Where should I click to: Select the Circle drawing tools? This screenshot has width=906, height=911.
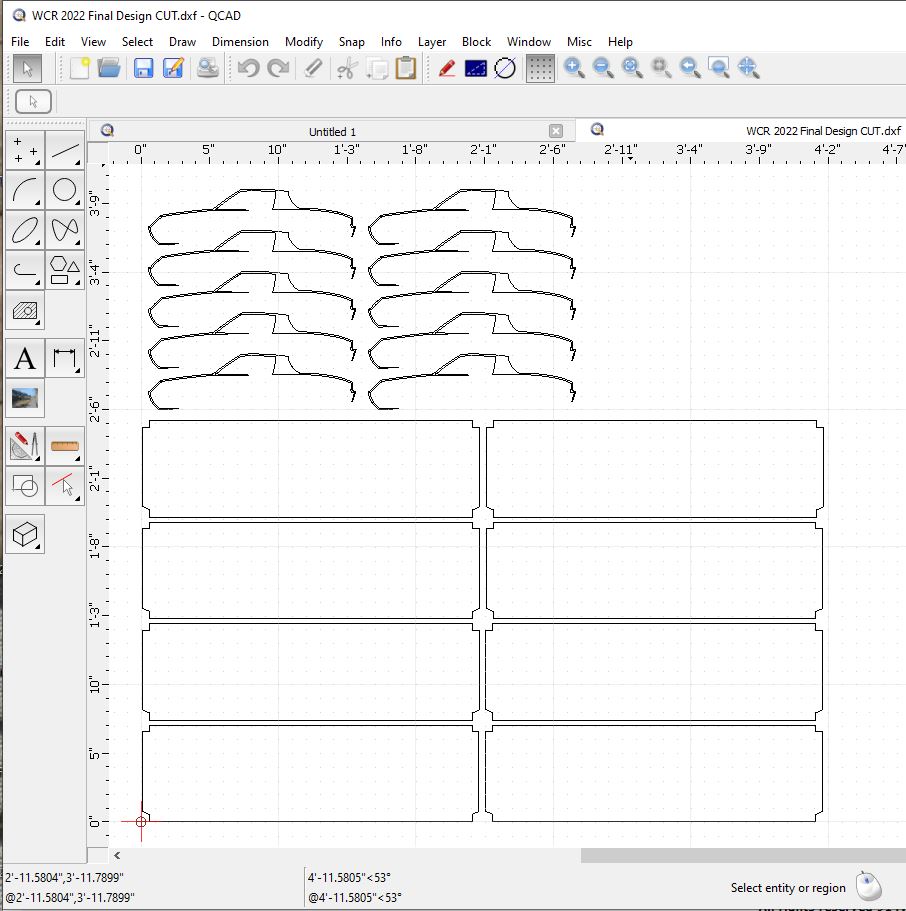(65, 190)
